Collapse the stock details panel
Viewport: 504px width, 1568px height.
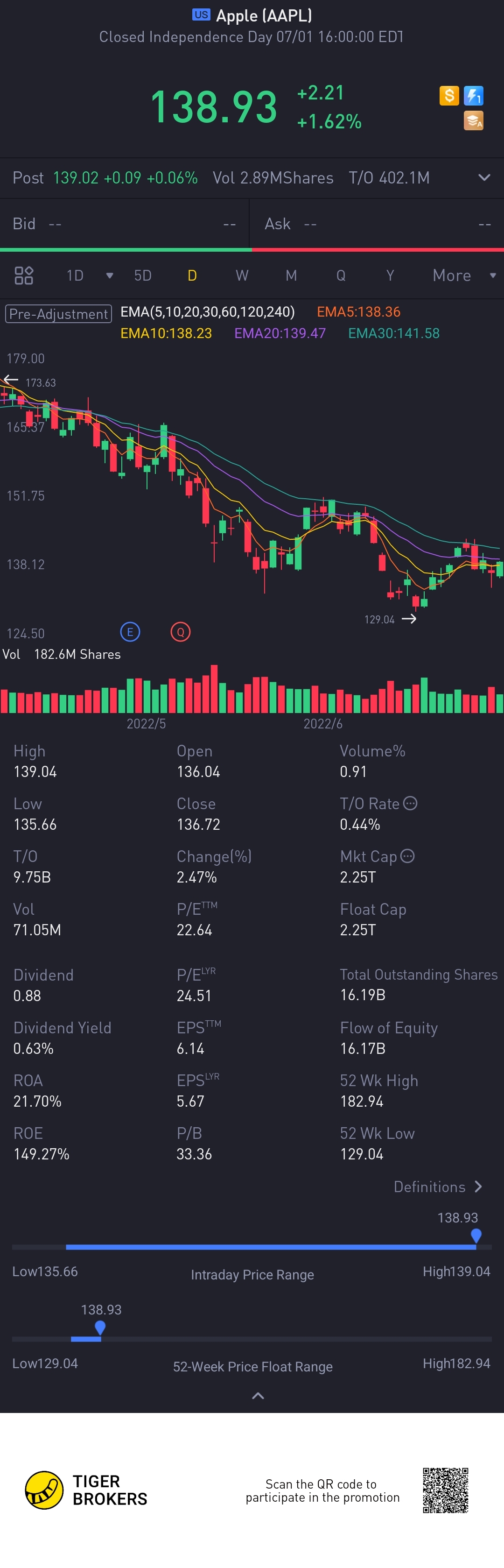[258, 1396]
